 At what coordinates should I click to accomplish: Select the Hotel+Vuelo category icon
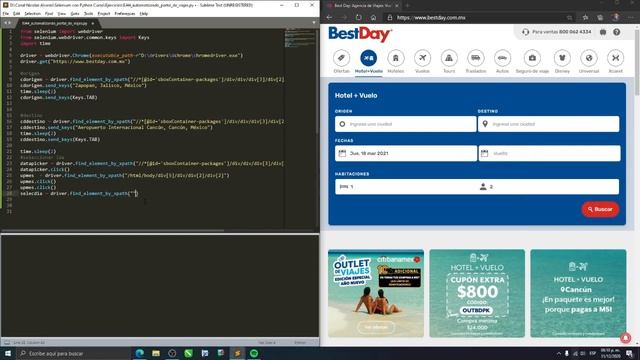tap(368, 58)
